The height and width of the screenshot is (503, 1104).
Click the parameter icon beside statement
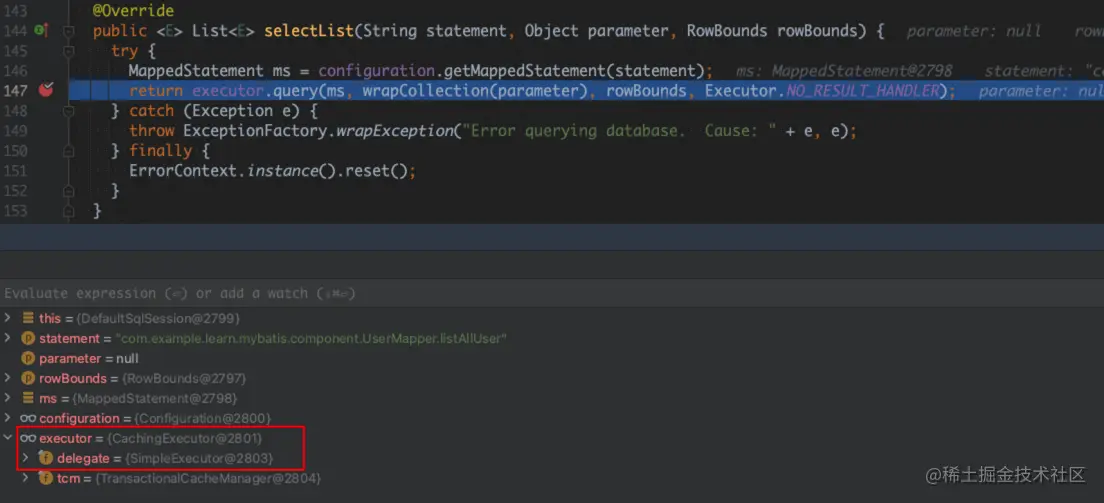click(28, 338)
